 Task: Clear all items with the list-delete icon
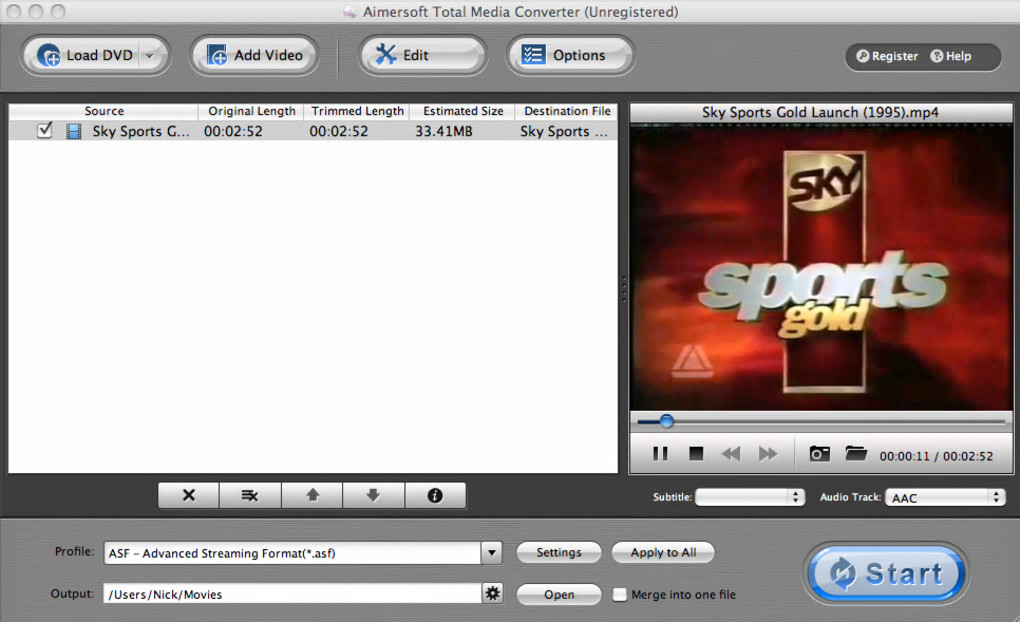pyautogui.click(x=250, y=495)
